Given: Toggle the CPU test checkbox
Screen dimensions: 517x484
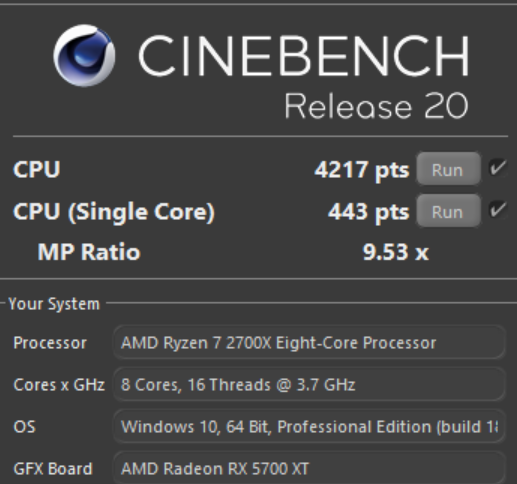Looking at the screenshot, I should pyautogui.click(x=498, y=168).
